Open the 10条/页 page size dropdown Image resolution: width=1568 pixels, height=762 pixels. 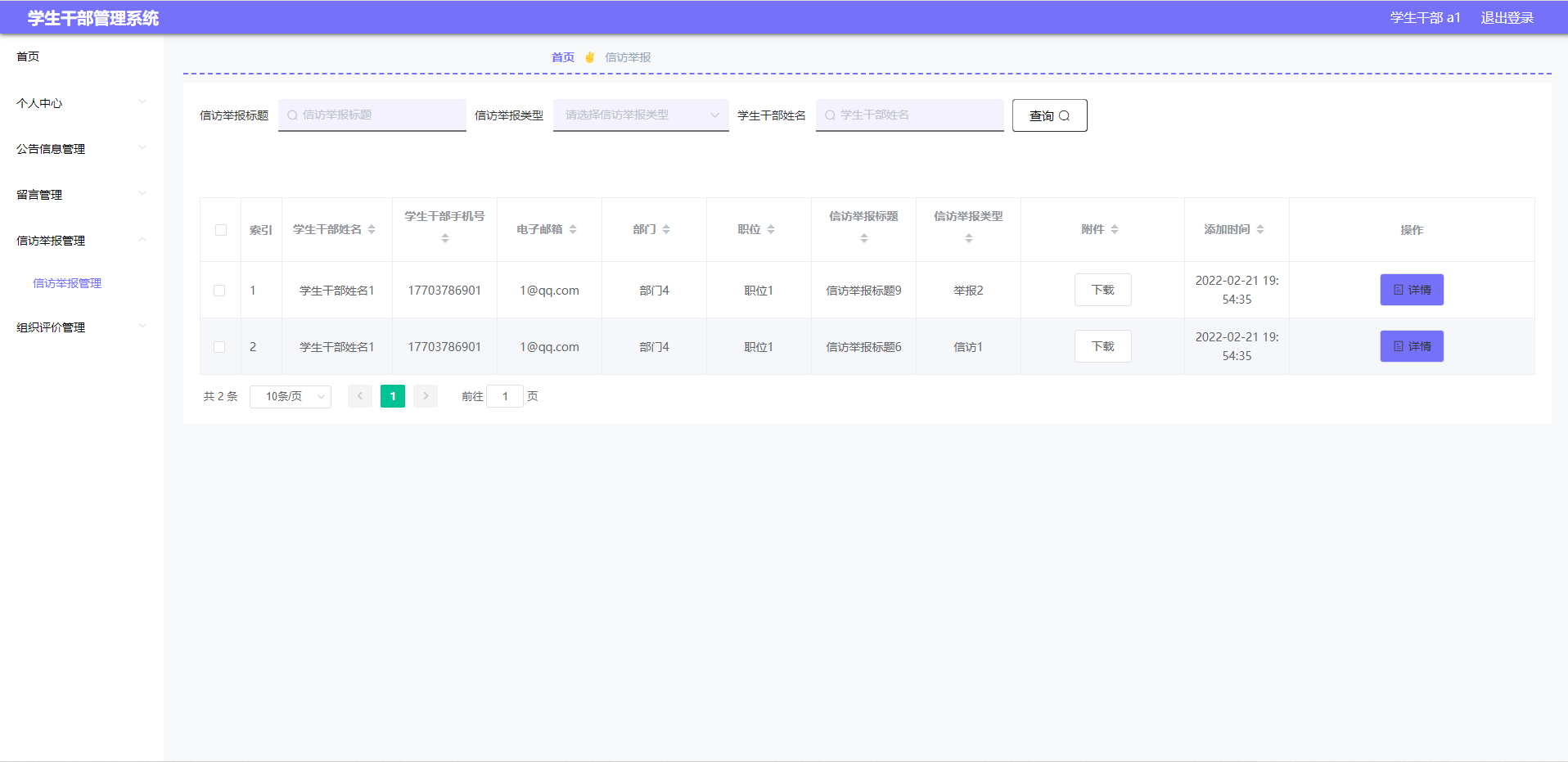click(291, 396)
